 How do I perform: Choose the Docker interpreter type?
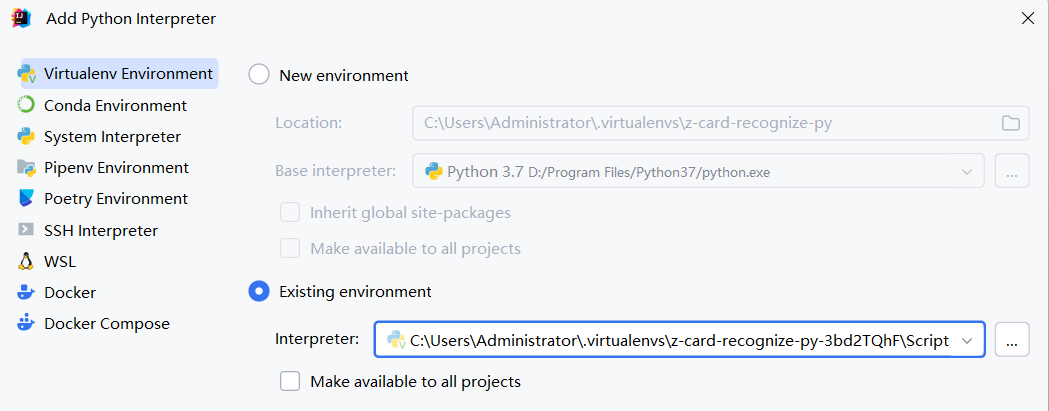point(70,293)
